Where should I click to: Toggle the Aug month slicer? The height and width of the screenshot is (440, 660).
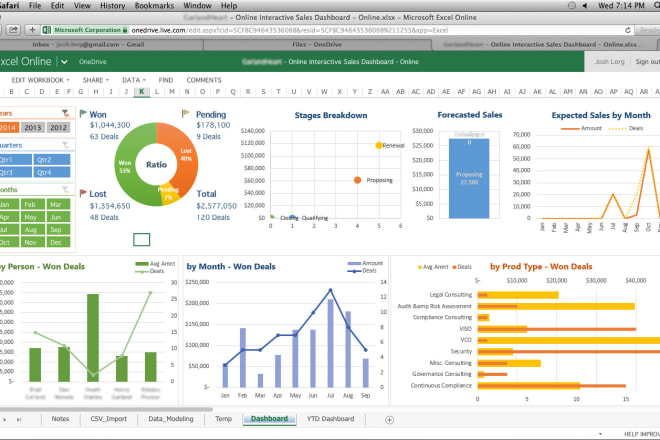point(32,229)
